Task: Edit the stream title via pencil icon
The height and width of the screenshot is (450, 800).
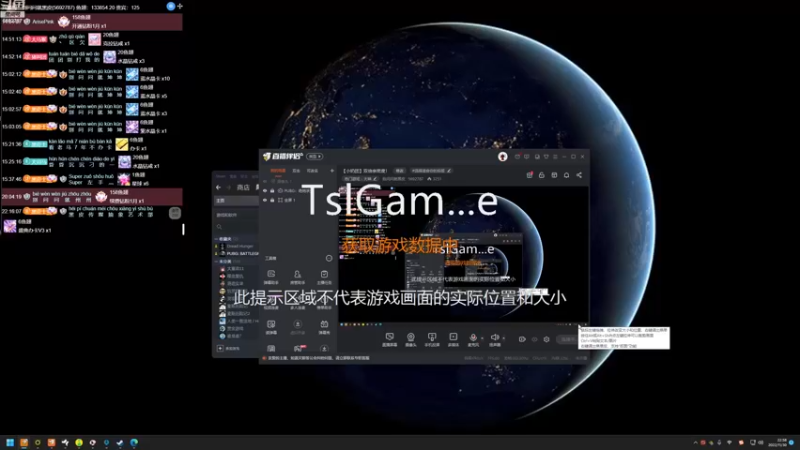Action: [449, 171]
